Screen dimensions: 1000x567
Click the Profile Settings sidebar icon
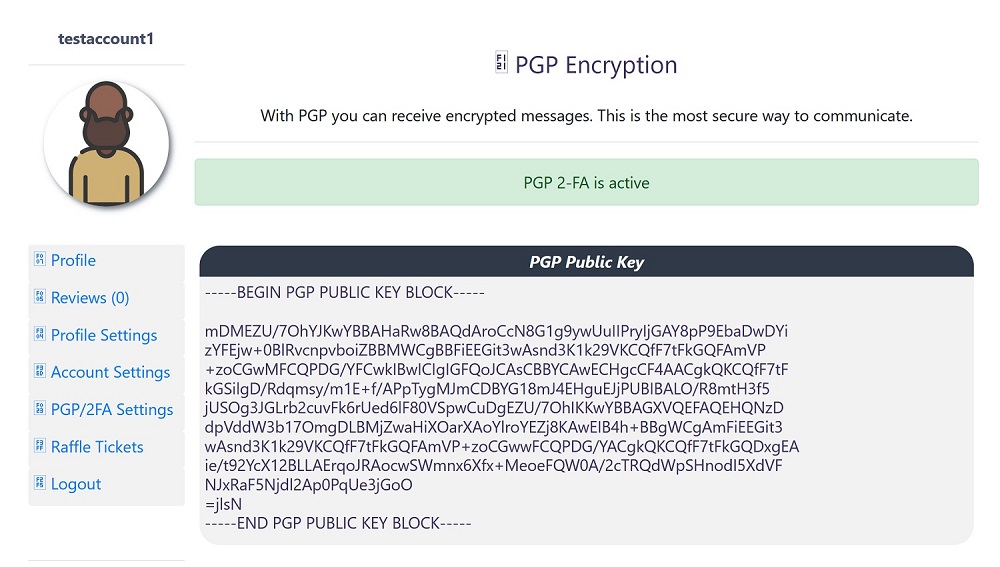[x=40, y=334]
